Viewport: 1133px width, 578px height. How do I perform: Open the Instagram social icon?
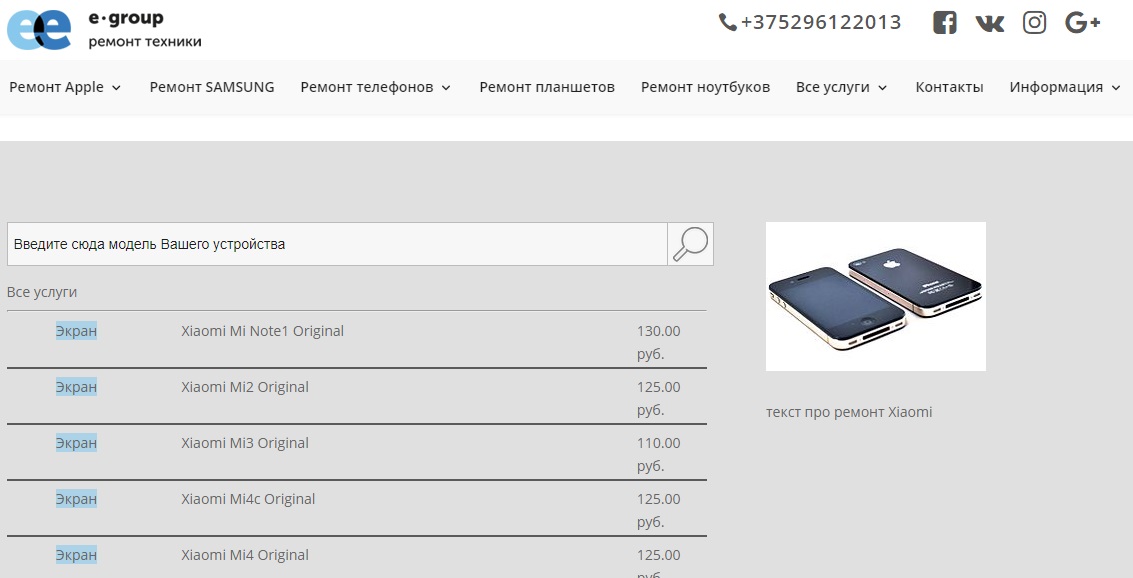[1034, 22]
